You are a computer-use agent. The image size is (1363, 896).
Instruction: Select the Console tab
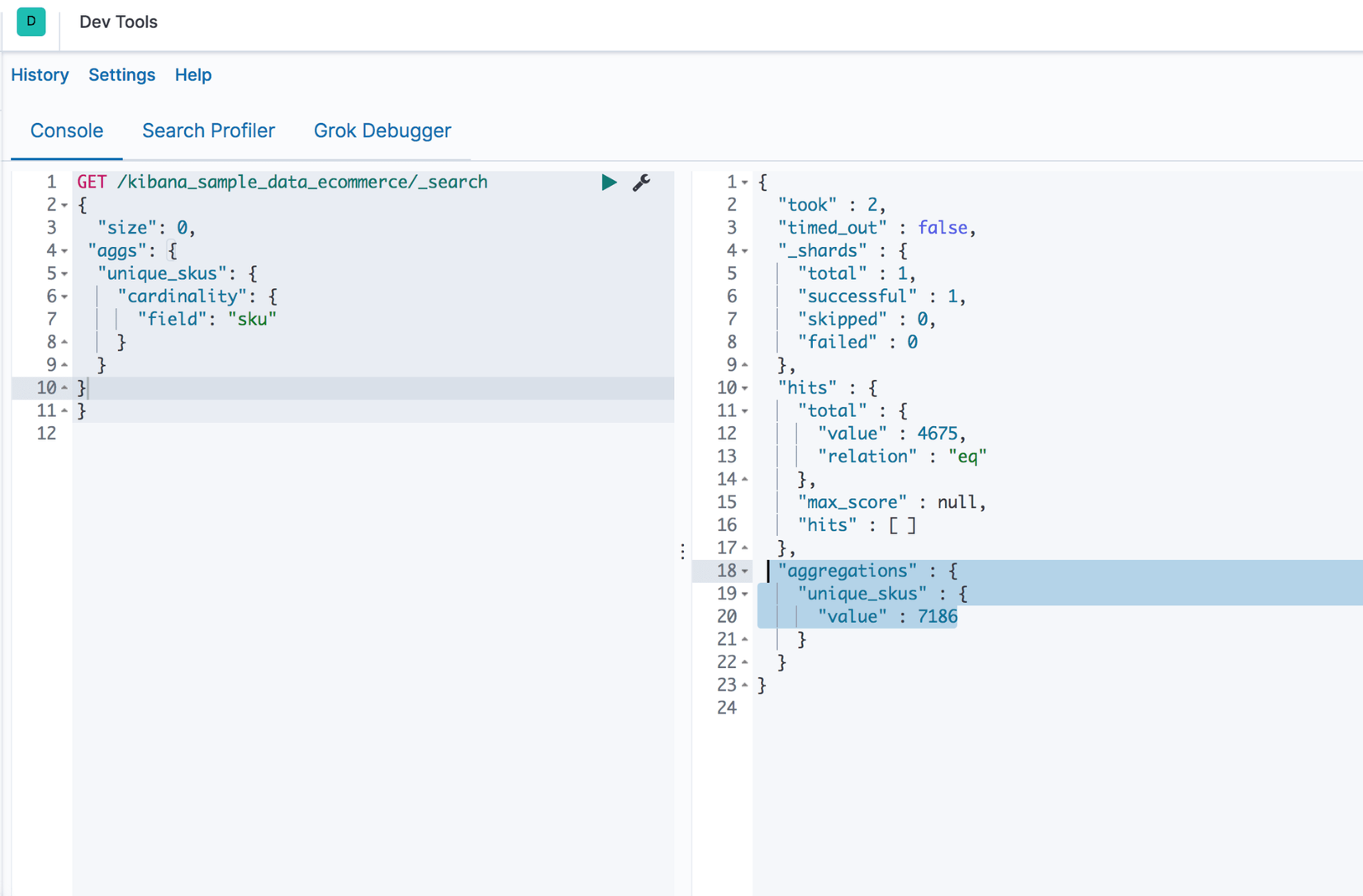click(x=67, y=130)
